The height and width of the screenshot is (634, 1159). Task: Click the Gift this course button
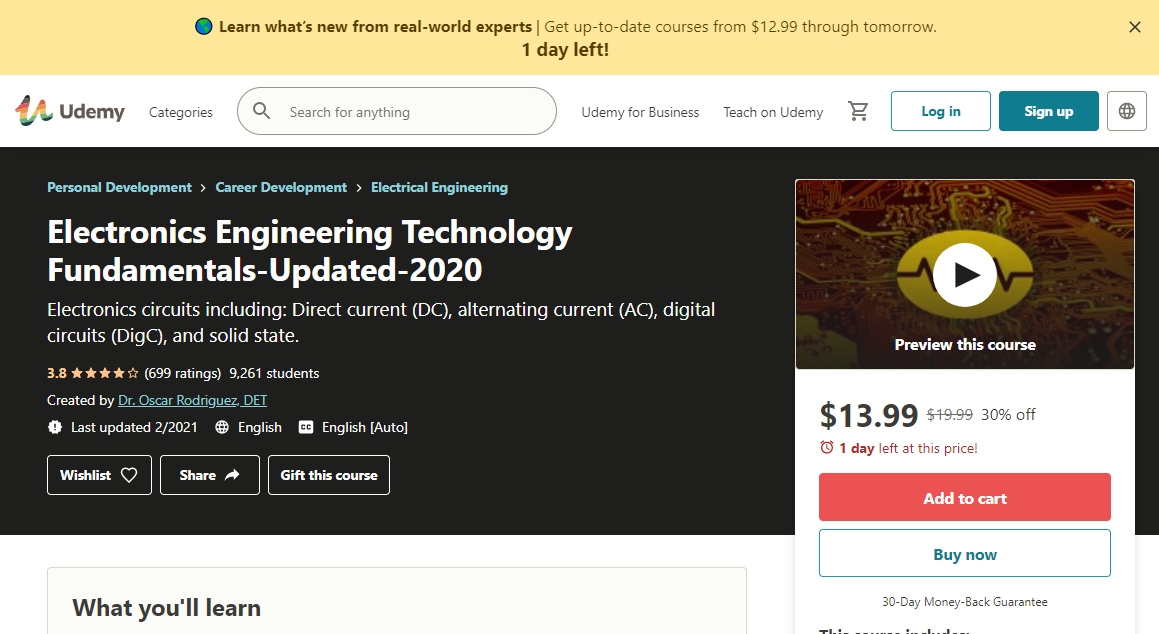point(329,475)
